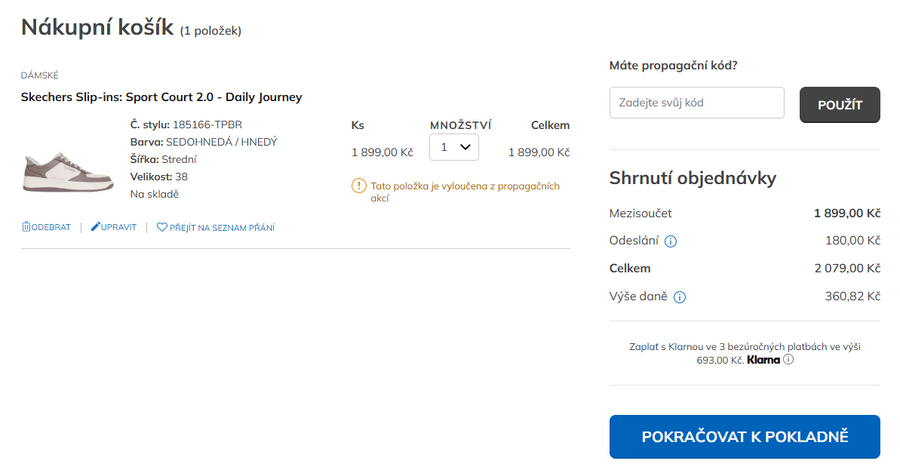The height and width of the screenshot is (467, 900).
Task: Open the Množství quantity dropdown
Action: tap(454, 147)
